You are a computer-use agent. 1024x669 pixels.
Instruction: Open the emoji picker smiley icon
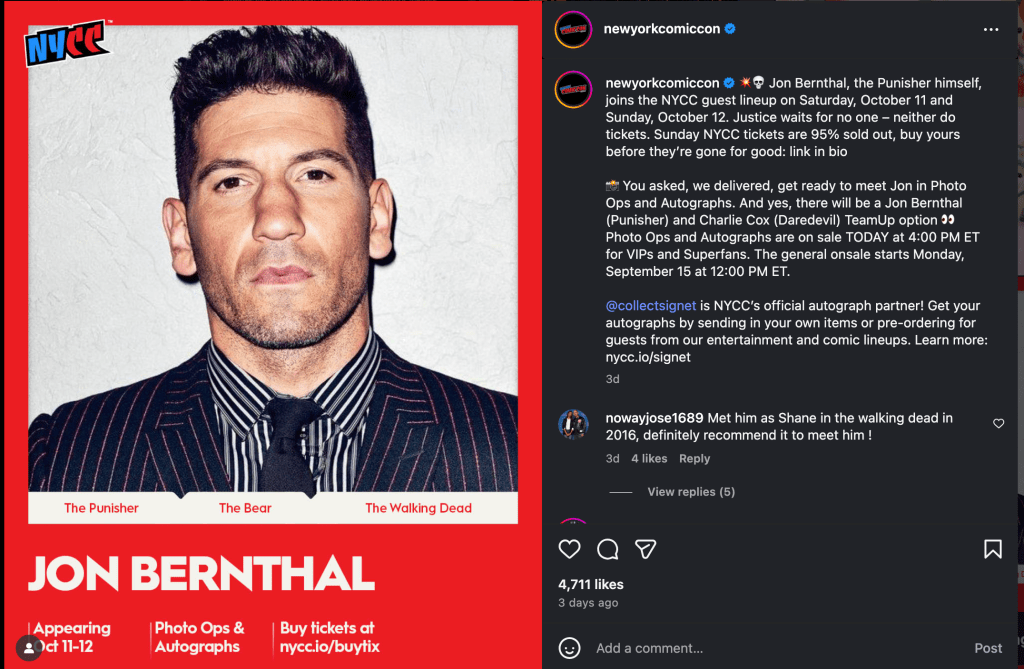(569, 647)
